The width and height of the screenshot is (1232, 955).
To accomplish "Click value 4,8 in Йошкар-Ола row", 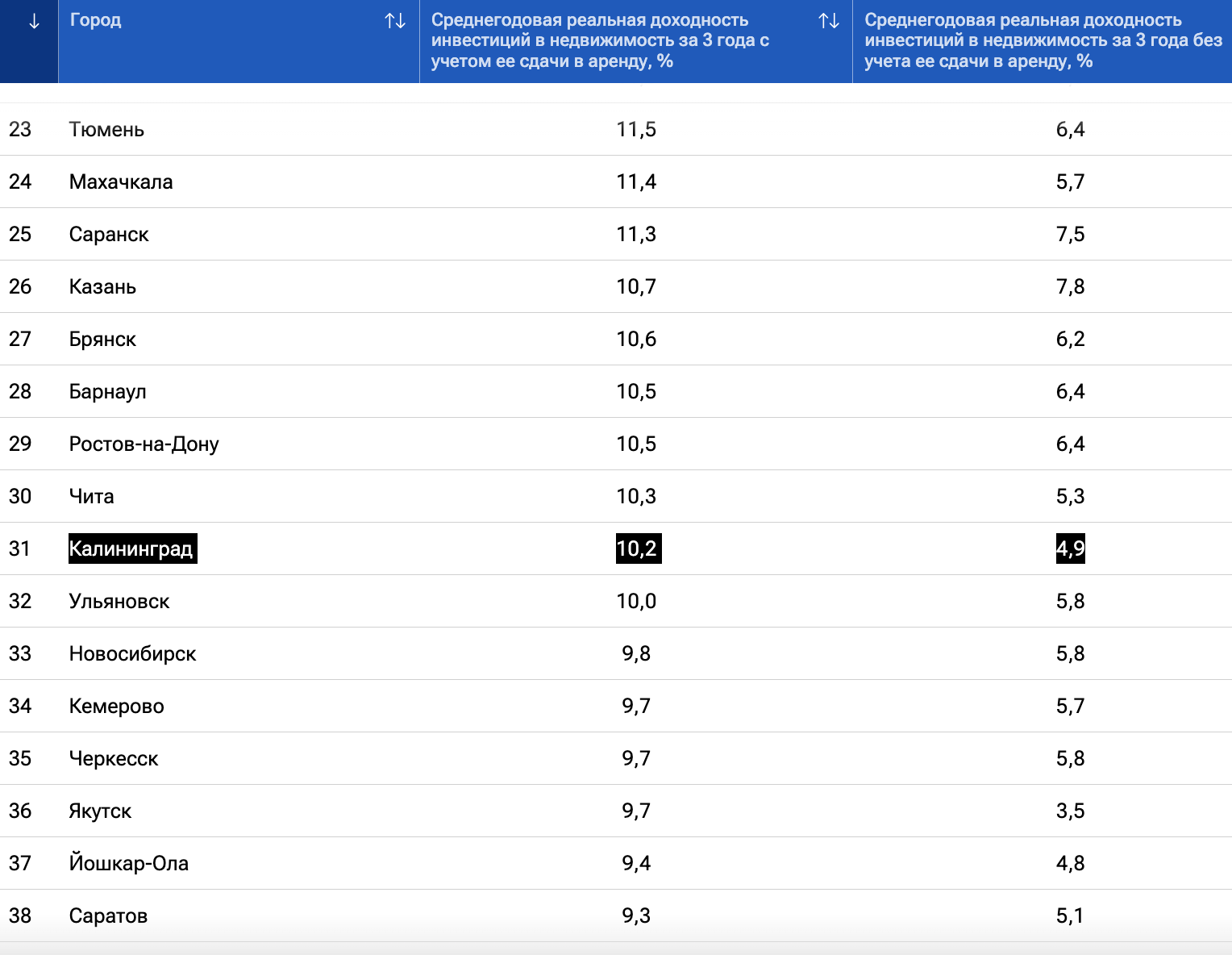I will pyautogui.click(x=1070, y=864).
